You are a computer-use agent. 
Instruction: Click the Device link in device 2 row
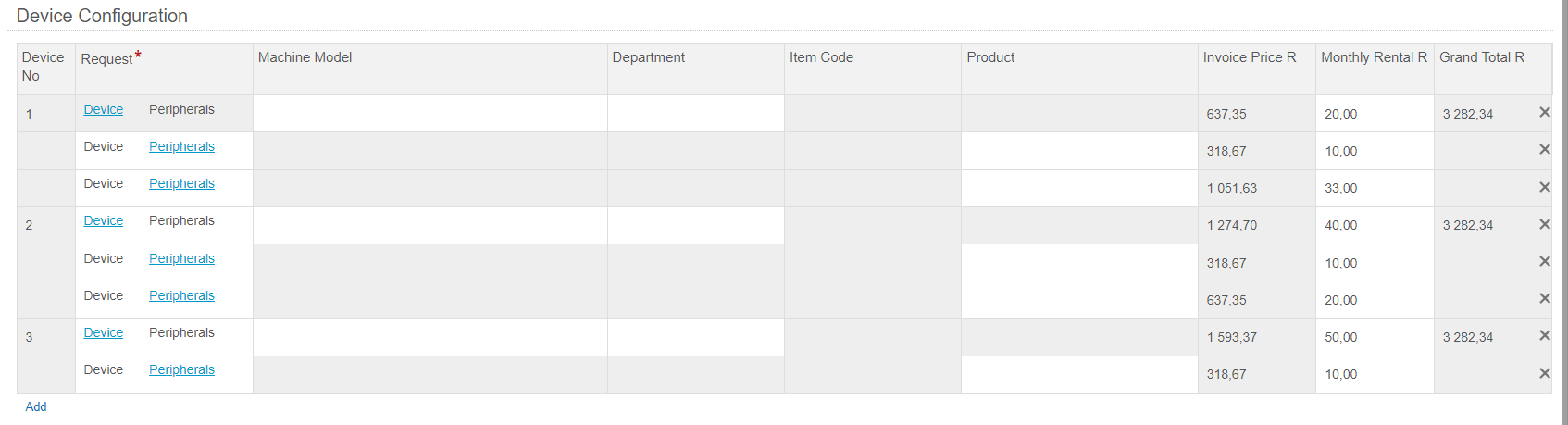103,220
